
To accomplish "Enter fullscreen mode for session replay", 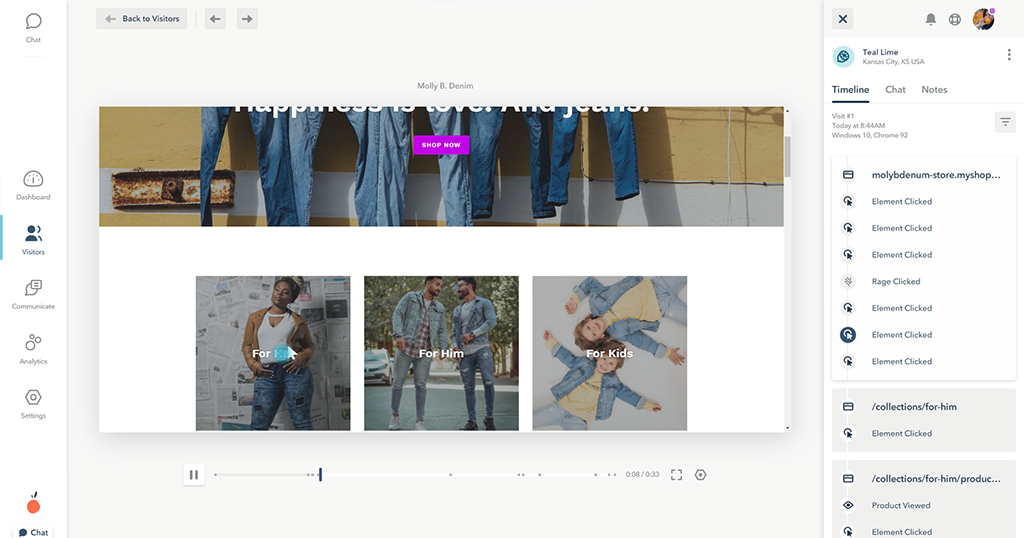I will click(677, 475).
